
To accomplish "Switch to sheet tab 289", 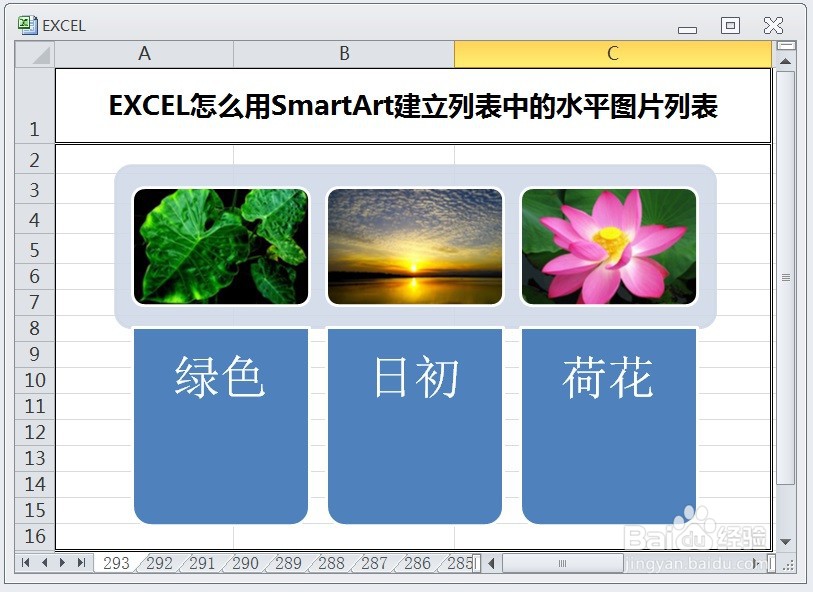I will [288, 563].
